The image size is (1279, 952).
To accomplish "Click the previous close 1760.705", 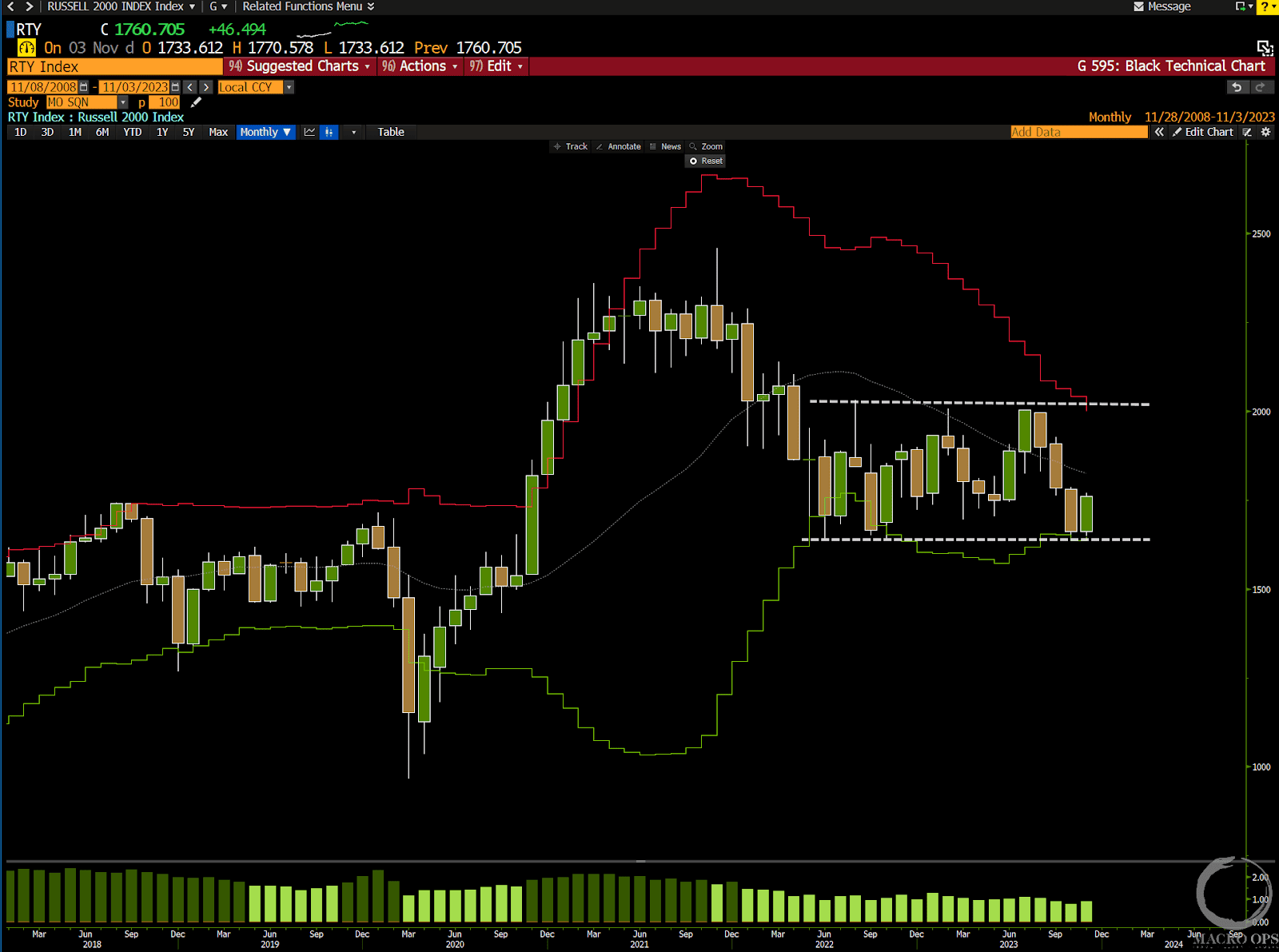I will pyautogui.click(x=488, y=48).
